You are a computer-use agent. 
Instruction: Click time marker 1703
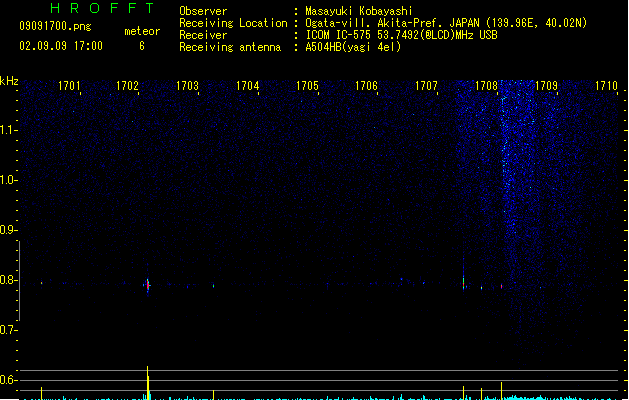[x=187, y=86]
